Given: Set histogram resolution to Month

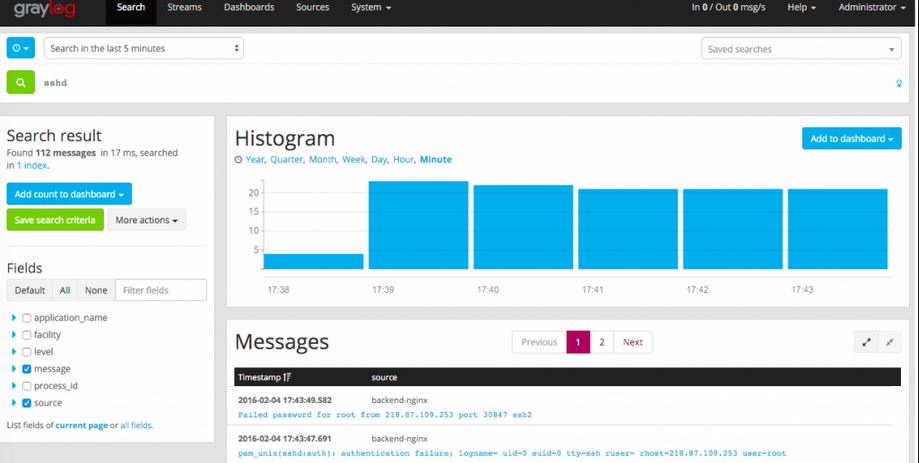Looking at the screenshot, I should [323, 159].
